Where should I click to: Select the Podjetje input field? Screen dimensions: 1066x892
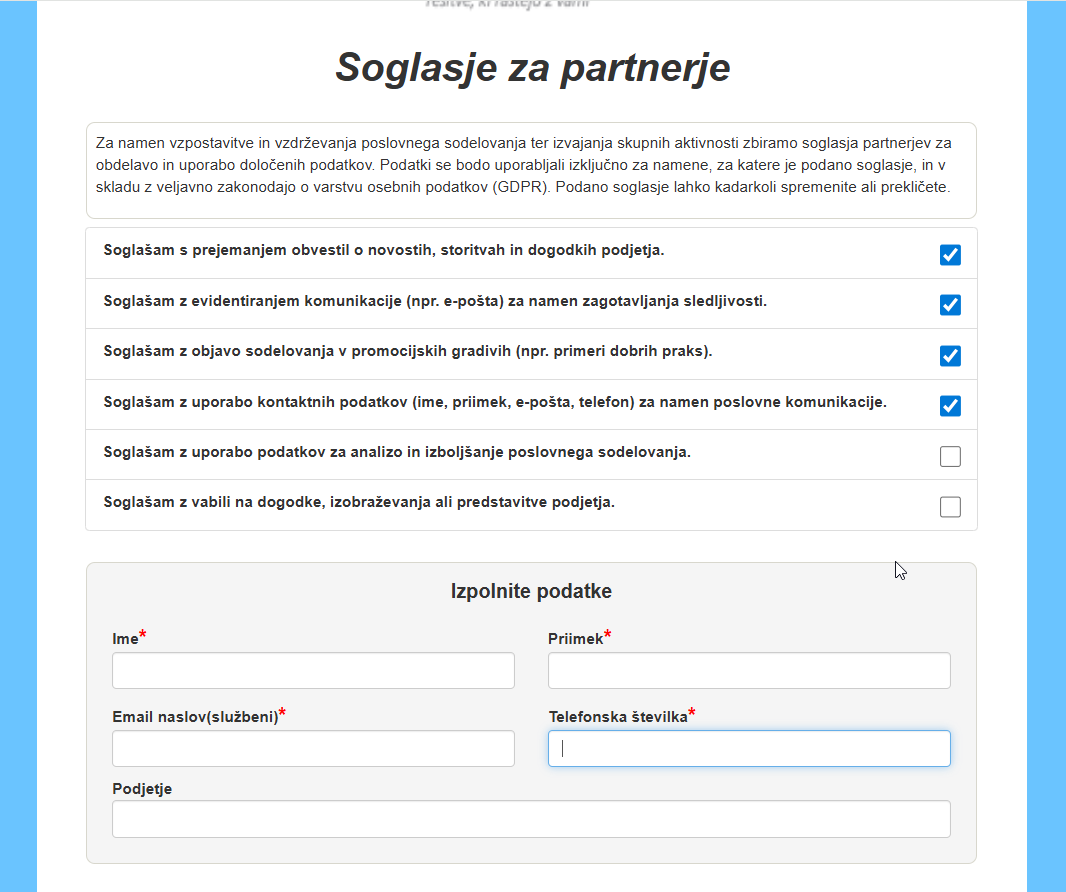(531, 819)
